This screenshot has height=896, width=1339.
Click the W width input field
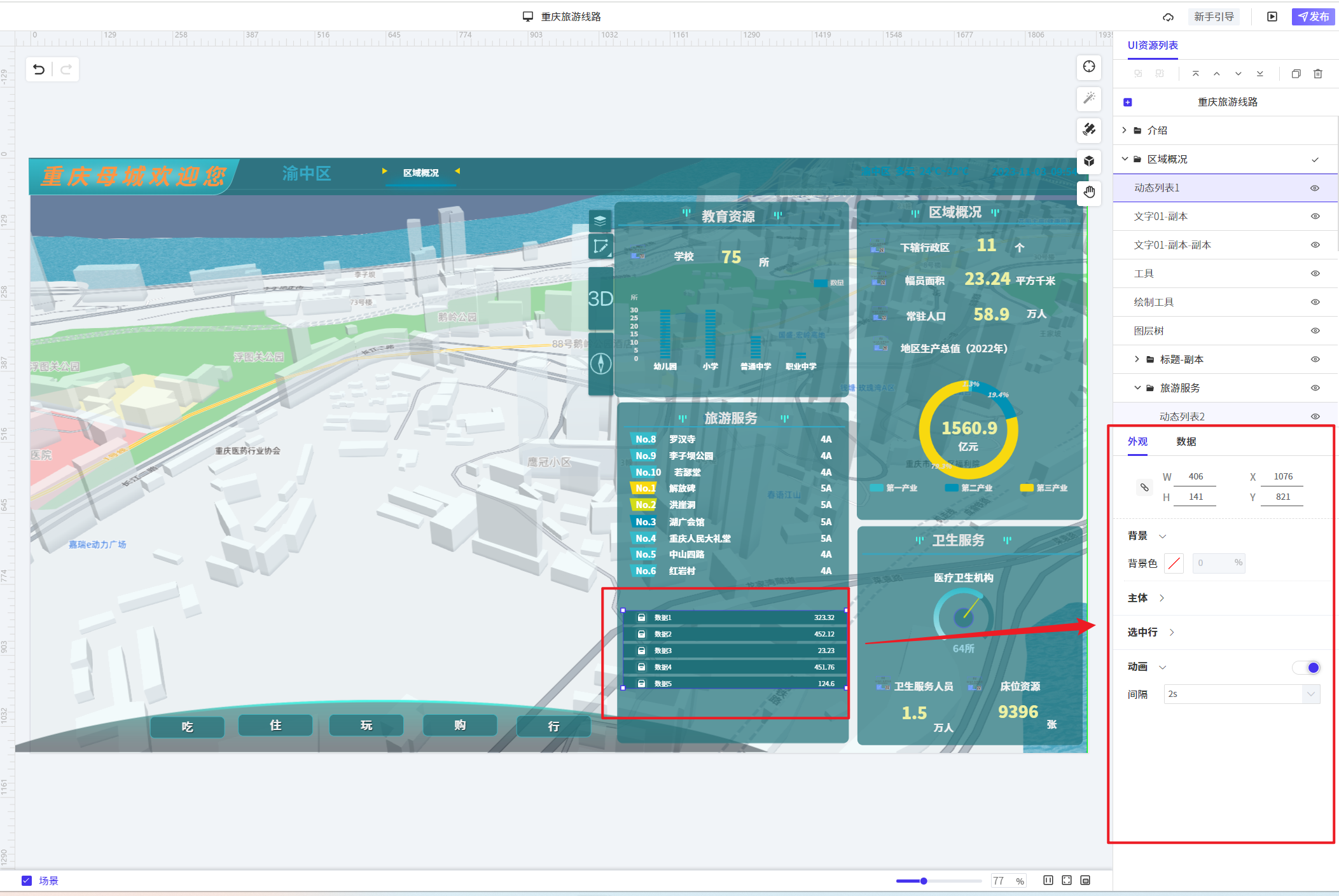pyautogui.click(x=1195, y=477)
